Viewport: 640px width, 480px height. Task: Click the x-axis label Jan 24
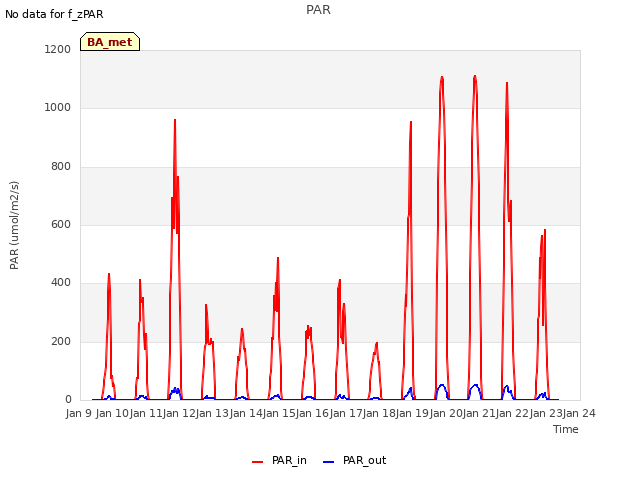[579, 413]
